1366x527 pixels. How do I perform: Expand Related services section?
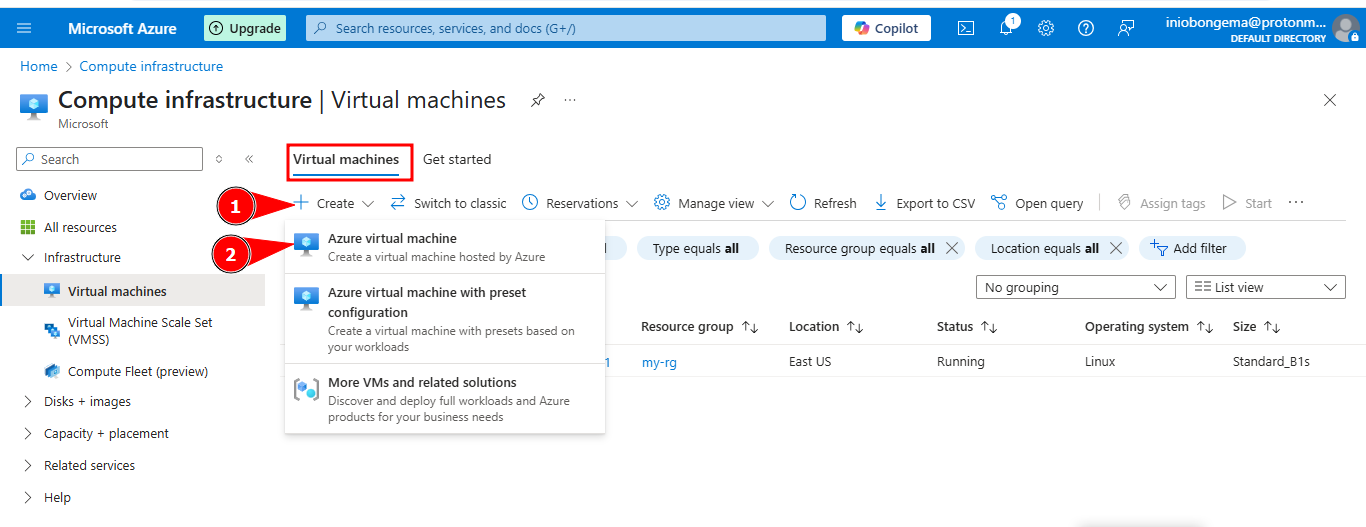coord(27,465)
